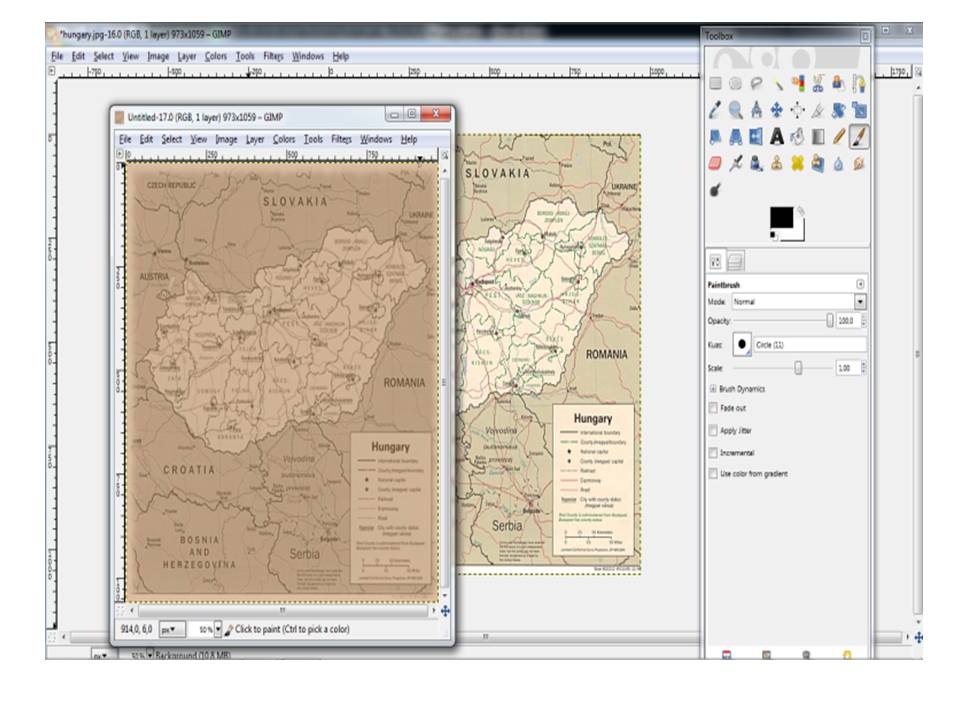Select the Scissors Select tool

(818, 83)
